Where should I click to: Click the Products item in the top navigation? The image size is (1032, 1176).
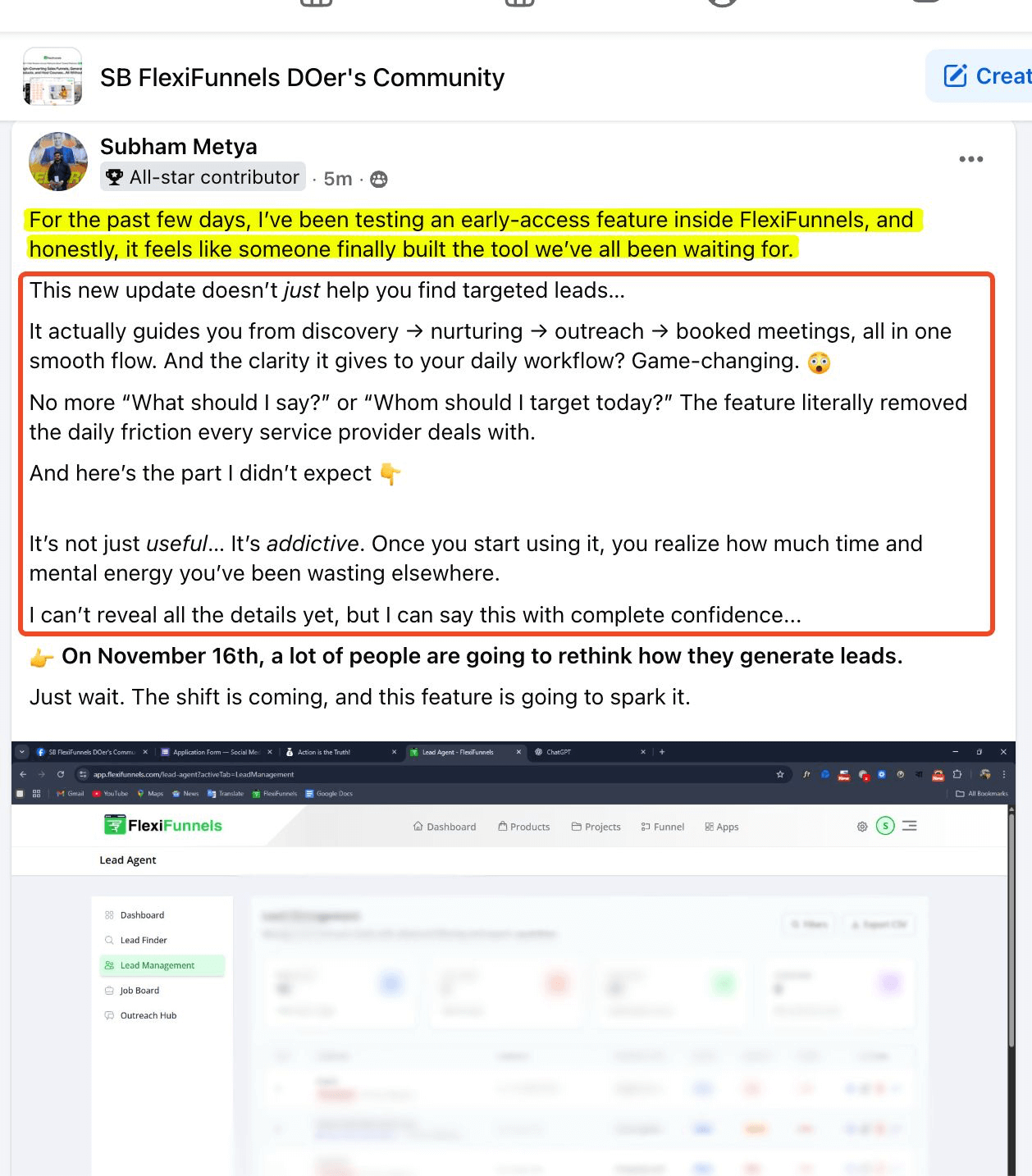tap(524, 827)
